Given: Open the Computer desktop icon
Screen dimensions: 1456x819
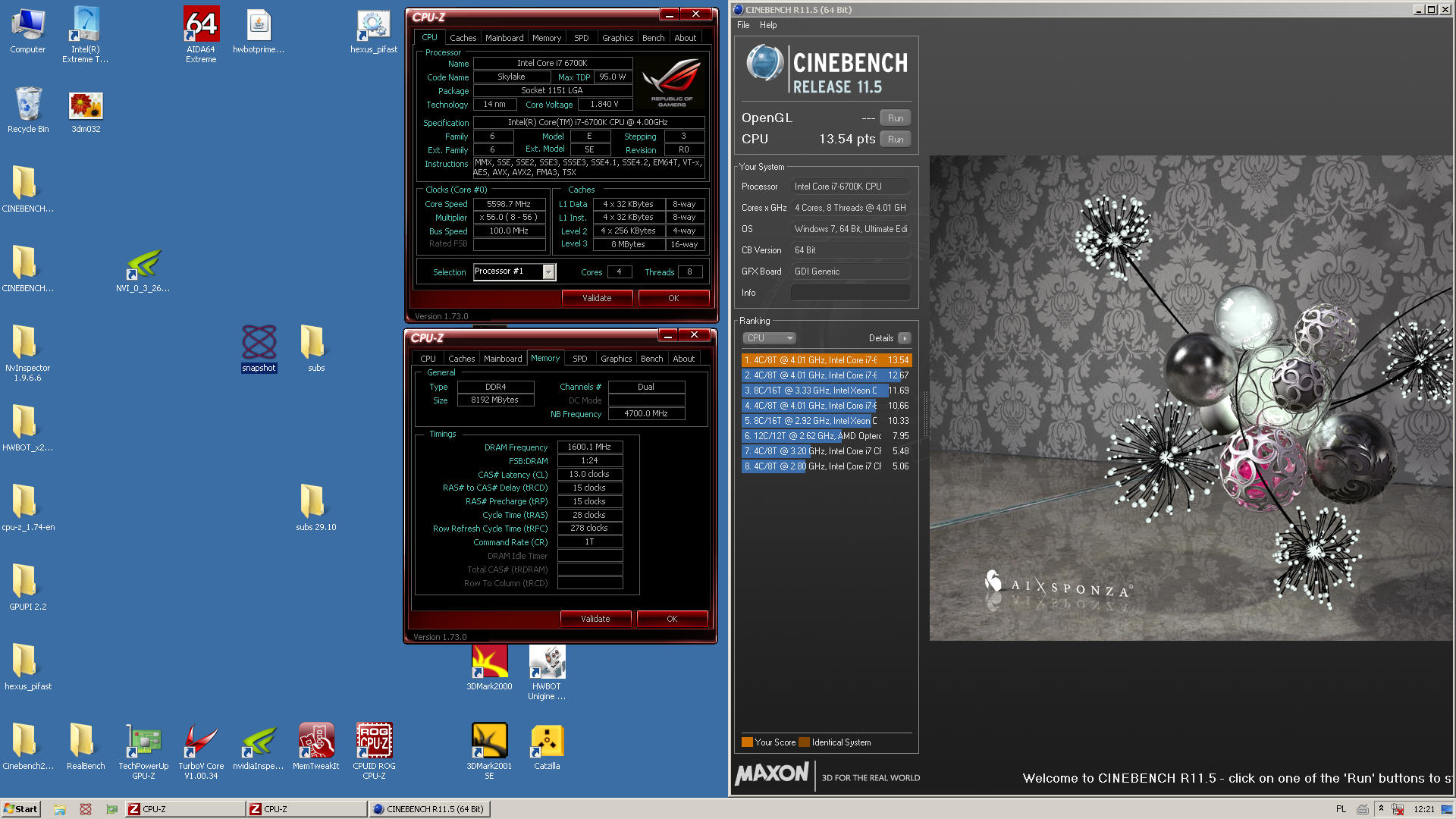Looking at the screenshot, I should 28,30.
